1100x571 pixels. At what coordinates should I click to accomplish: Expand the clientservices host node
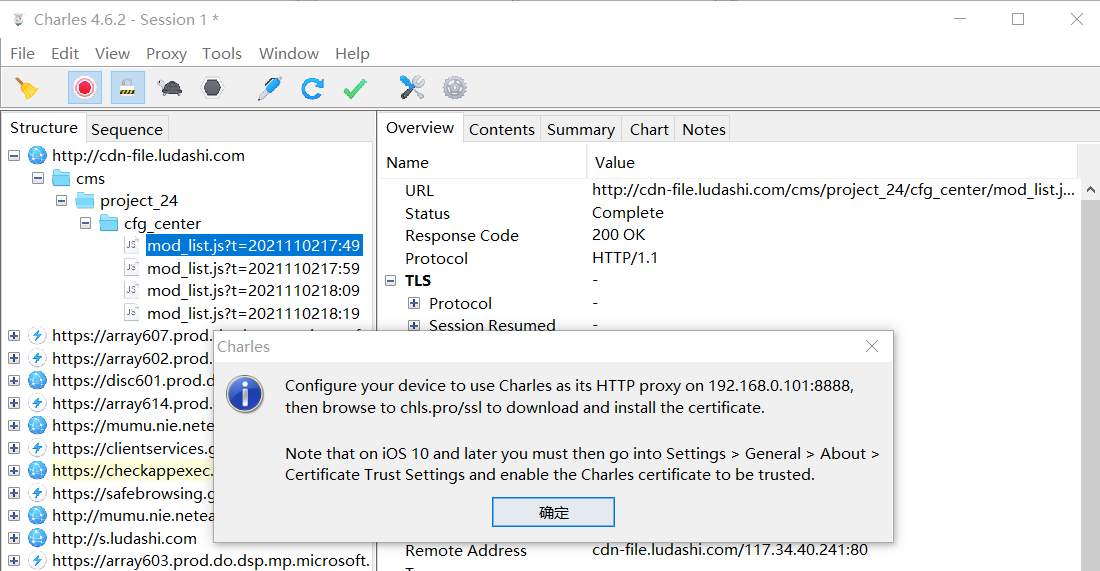tap(14, 448)
